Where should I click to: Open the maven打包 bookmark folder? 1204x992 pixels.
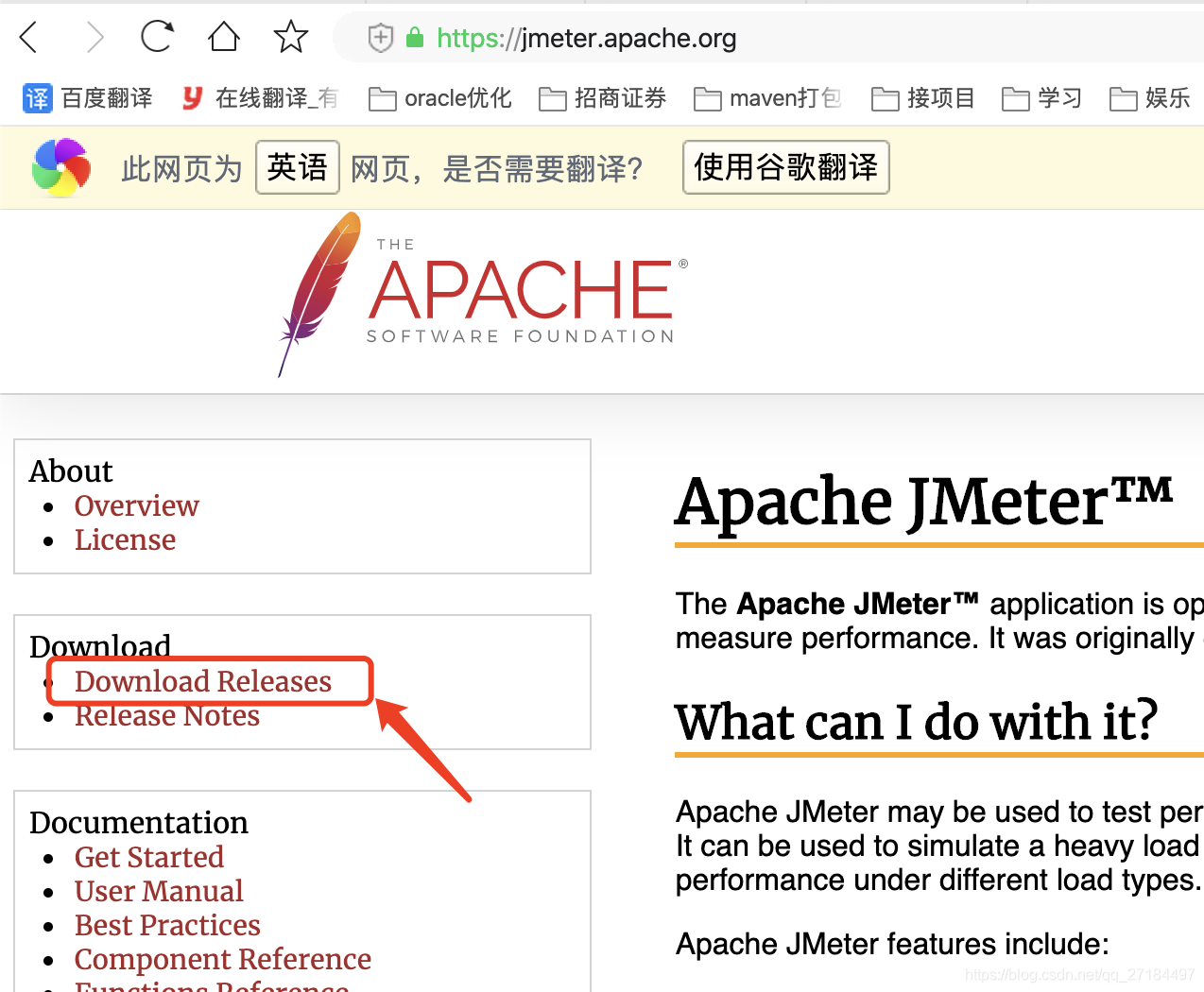point(767,98)
